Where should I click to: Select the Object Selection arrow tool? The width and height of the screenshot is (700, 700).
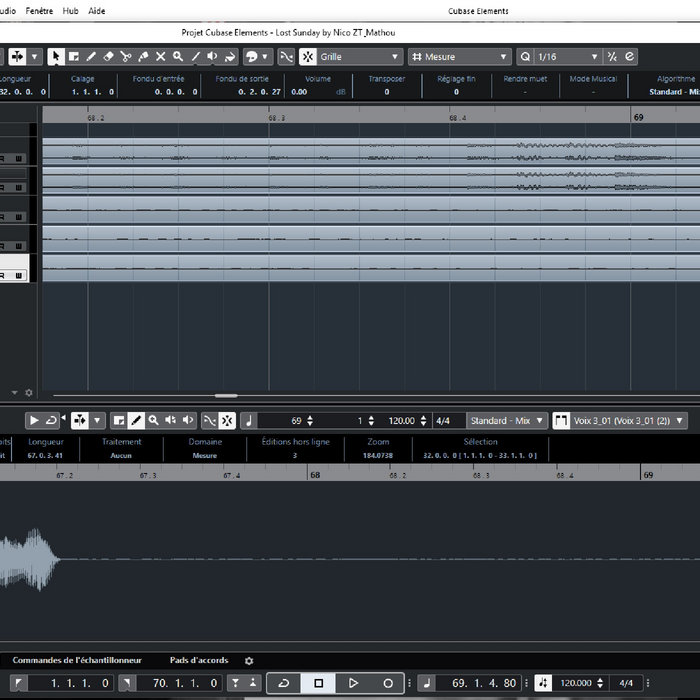56,57
